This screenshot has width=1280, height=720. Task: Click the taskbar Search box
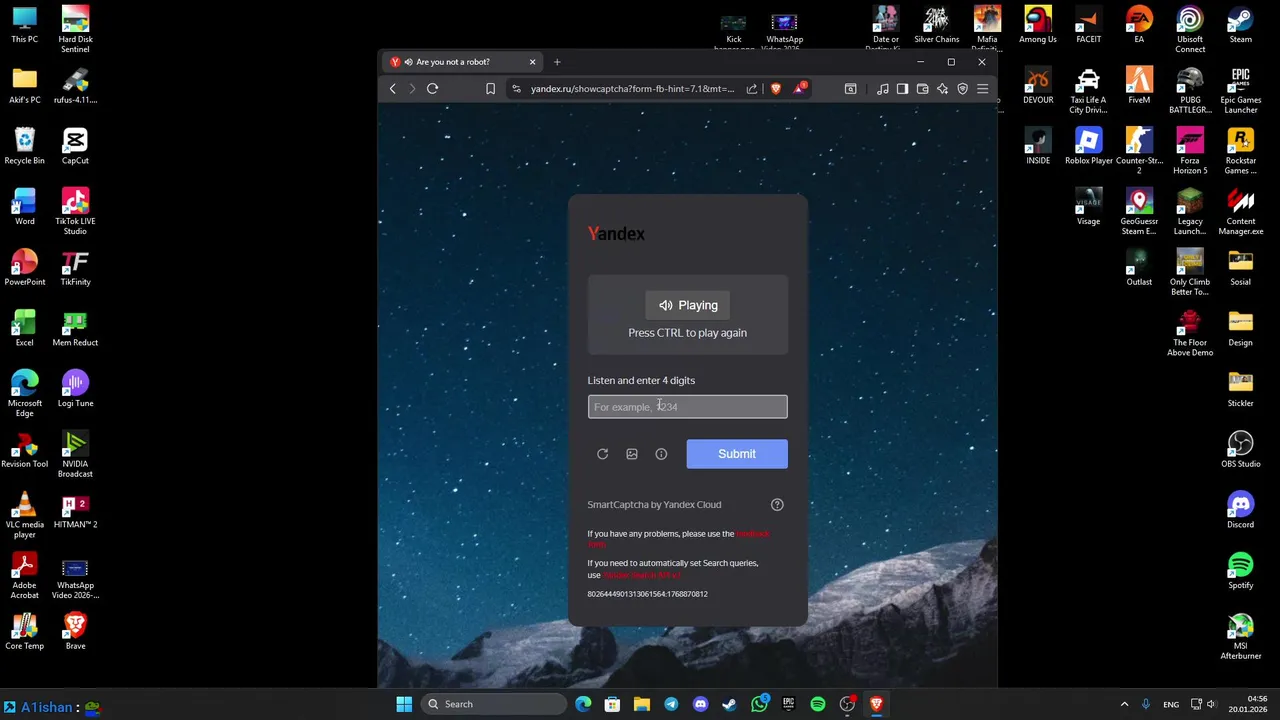point(495,704)
